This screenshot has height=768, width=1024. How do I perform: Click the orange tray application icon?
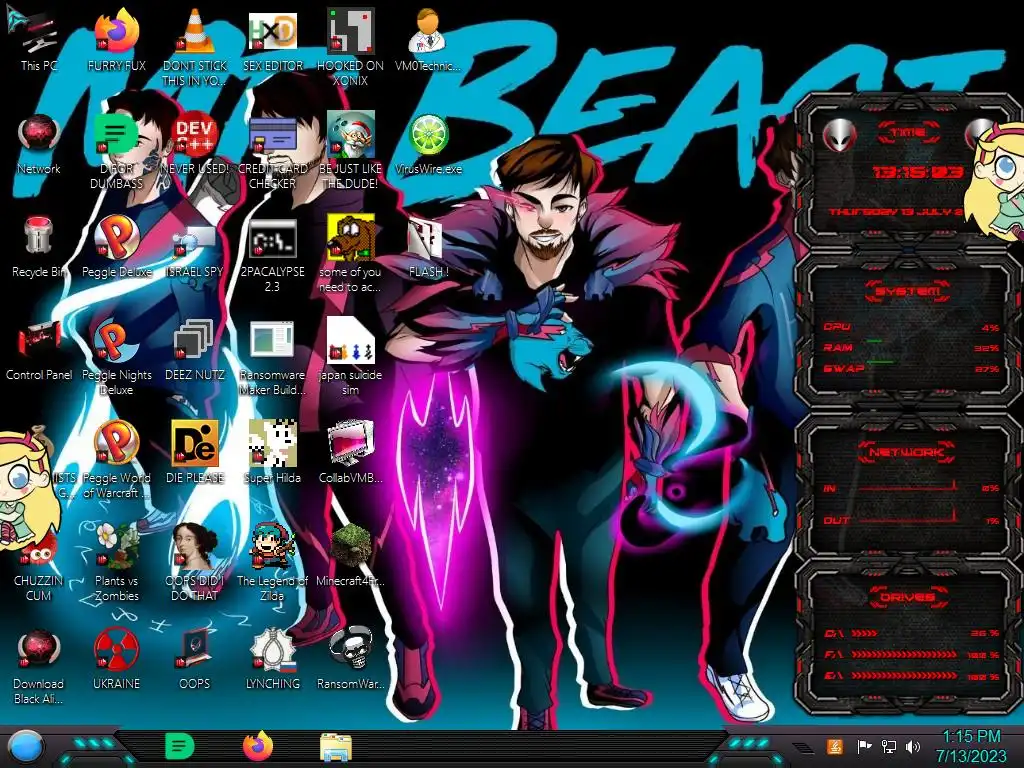pos(835,746)
